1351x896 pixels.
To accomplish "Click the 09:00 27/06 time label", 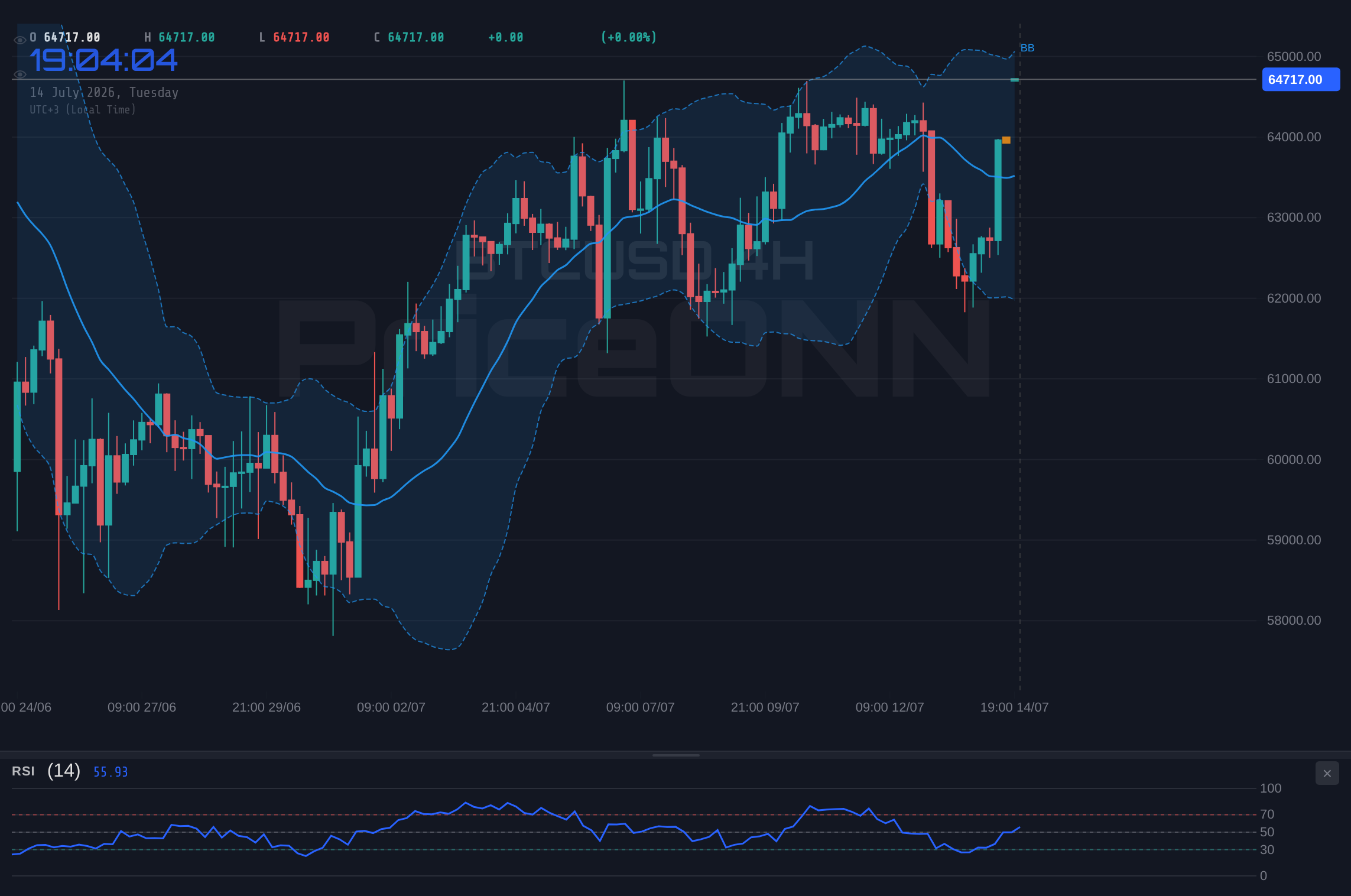I will pos(142,707).
